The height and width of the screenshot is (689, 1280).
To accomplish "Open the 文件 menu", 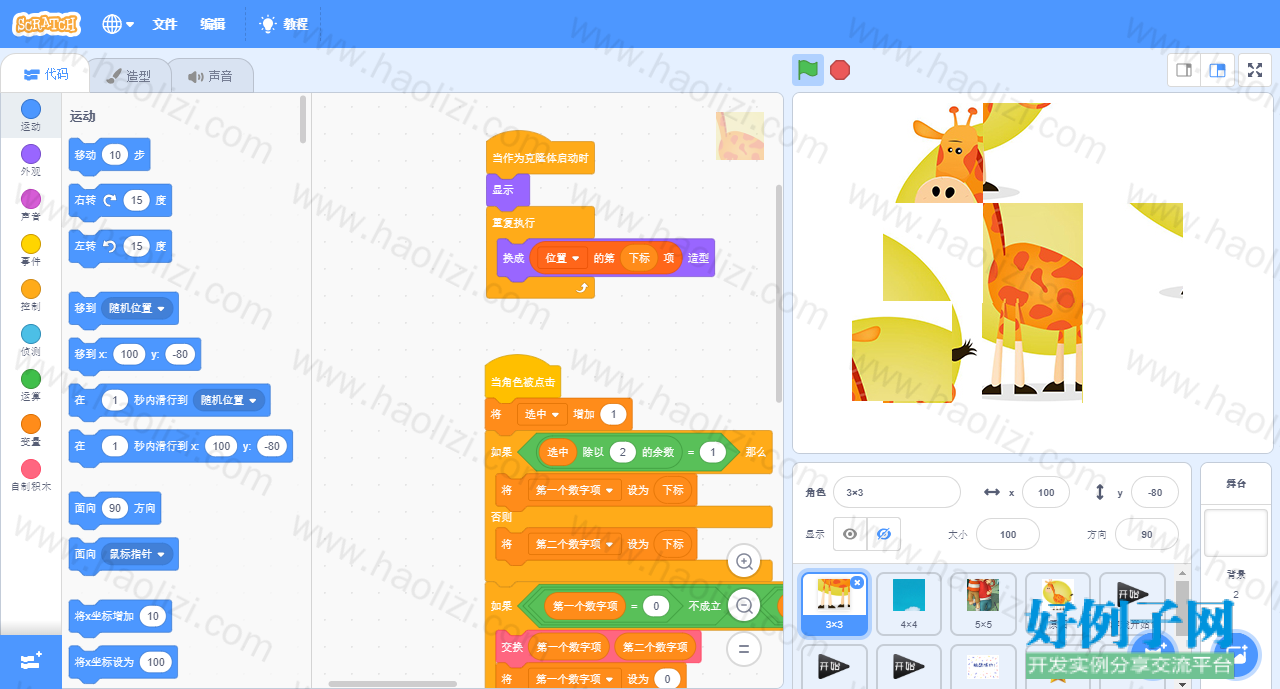I will coord(164,24).
